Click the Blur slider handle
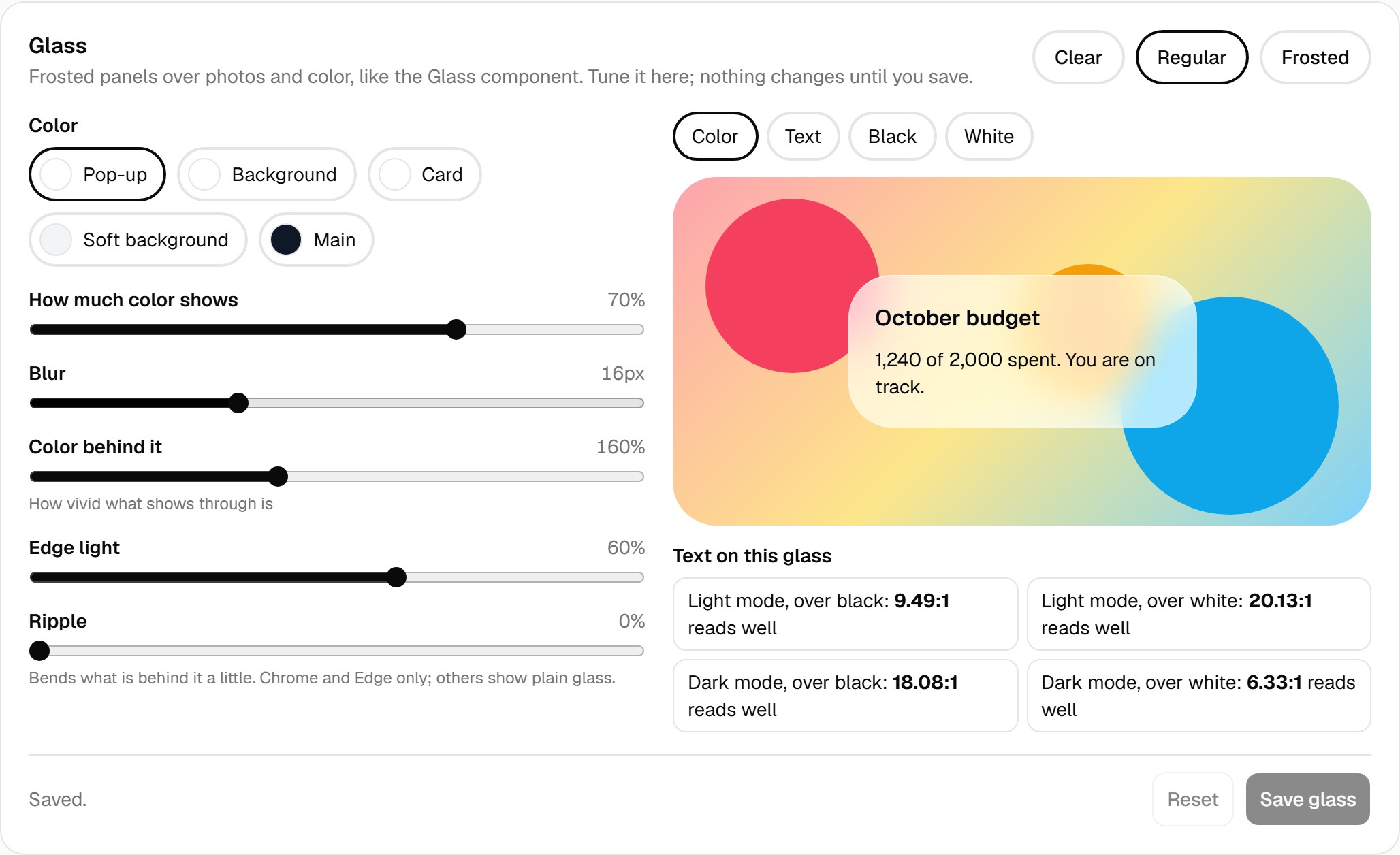This screenshot has height=855, width=1400. click(x=238, y=403)
